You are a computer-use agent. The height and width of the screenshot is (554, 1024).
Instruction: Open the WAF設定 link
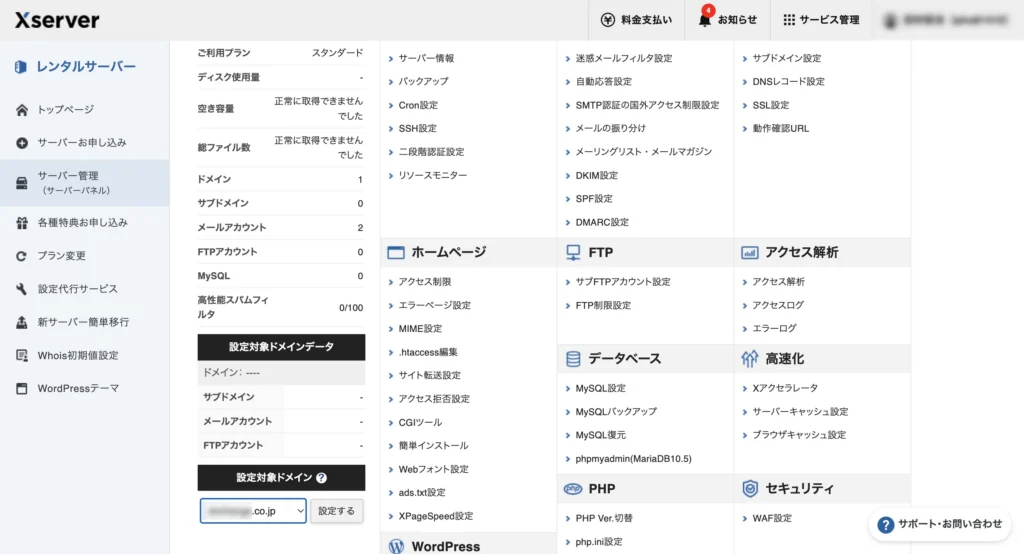tap(772, 518)
